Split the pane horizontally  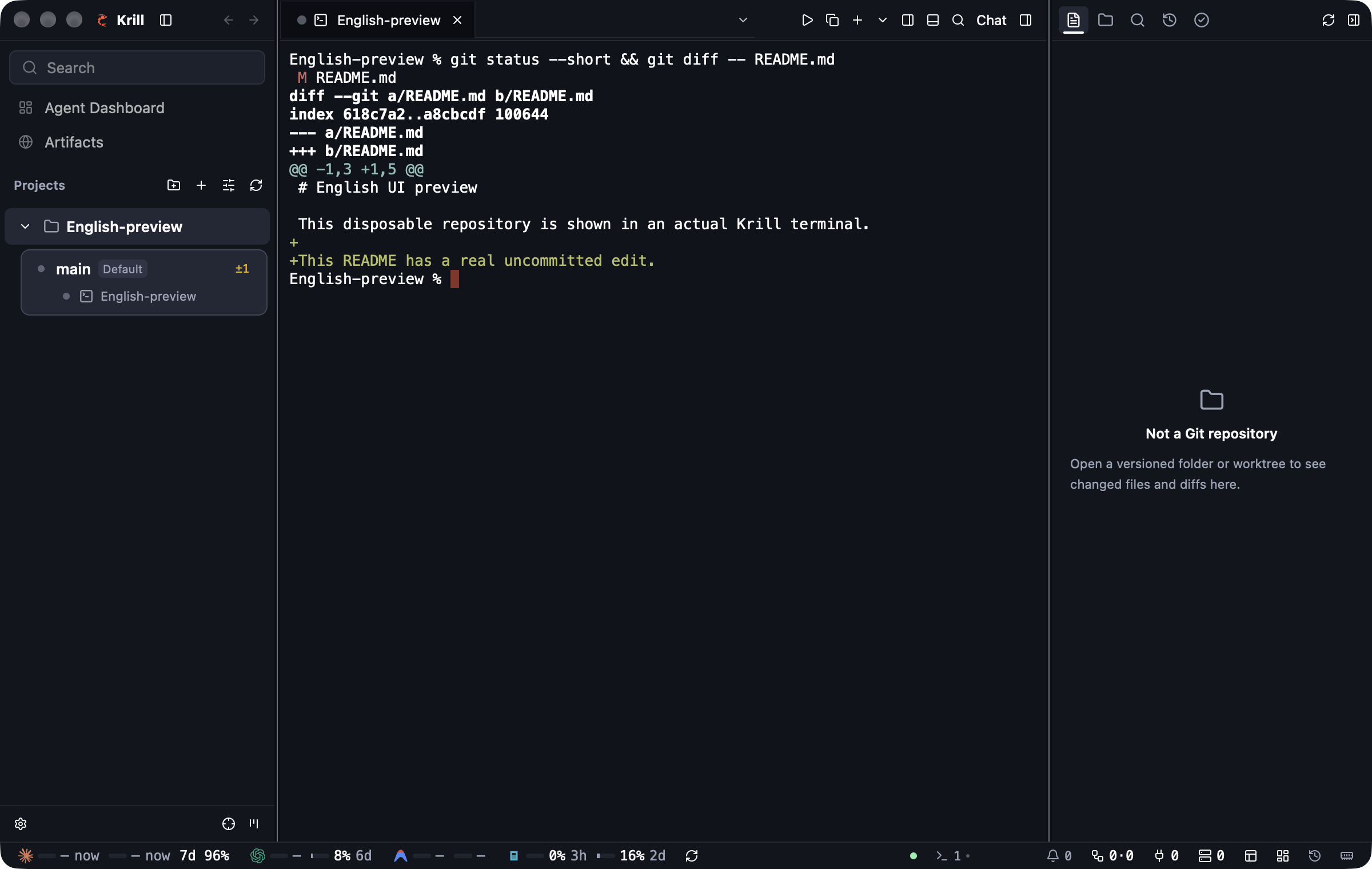(x=933, y=20)
